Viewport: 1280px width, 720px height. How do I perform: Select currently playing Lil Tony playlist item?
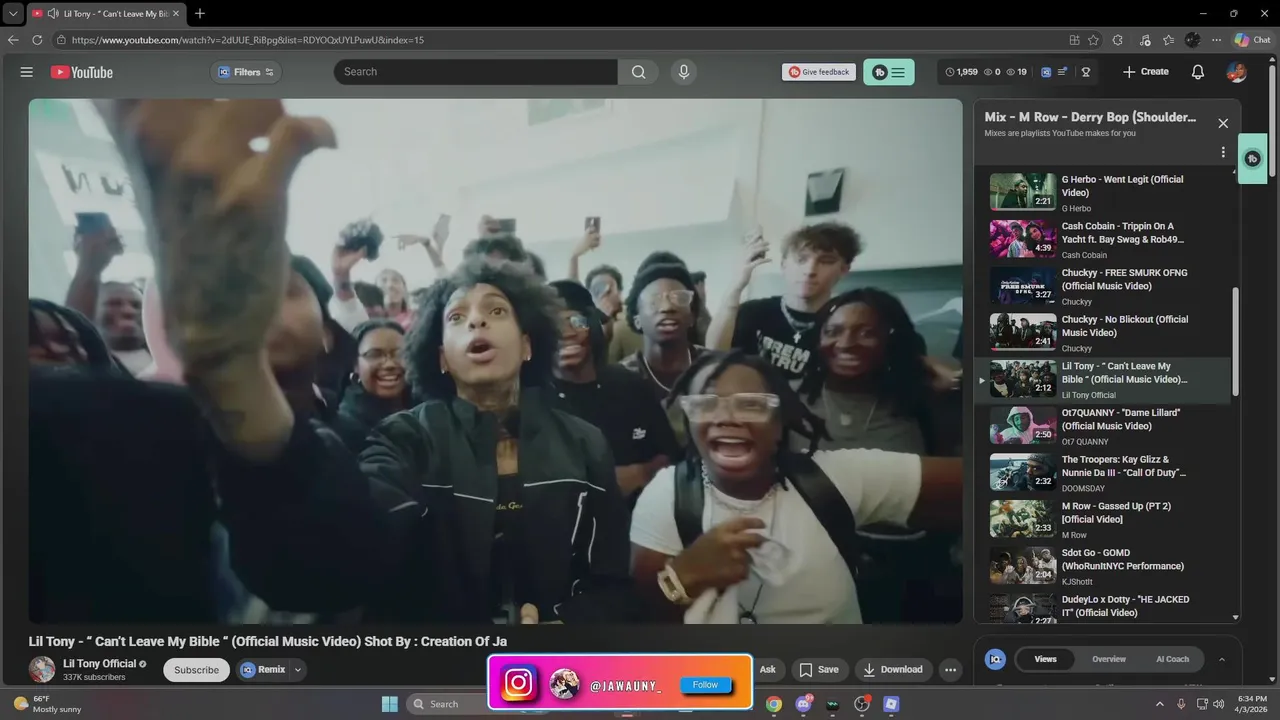(1103, 380)
